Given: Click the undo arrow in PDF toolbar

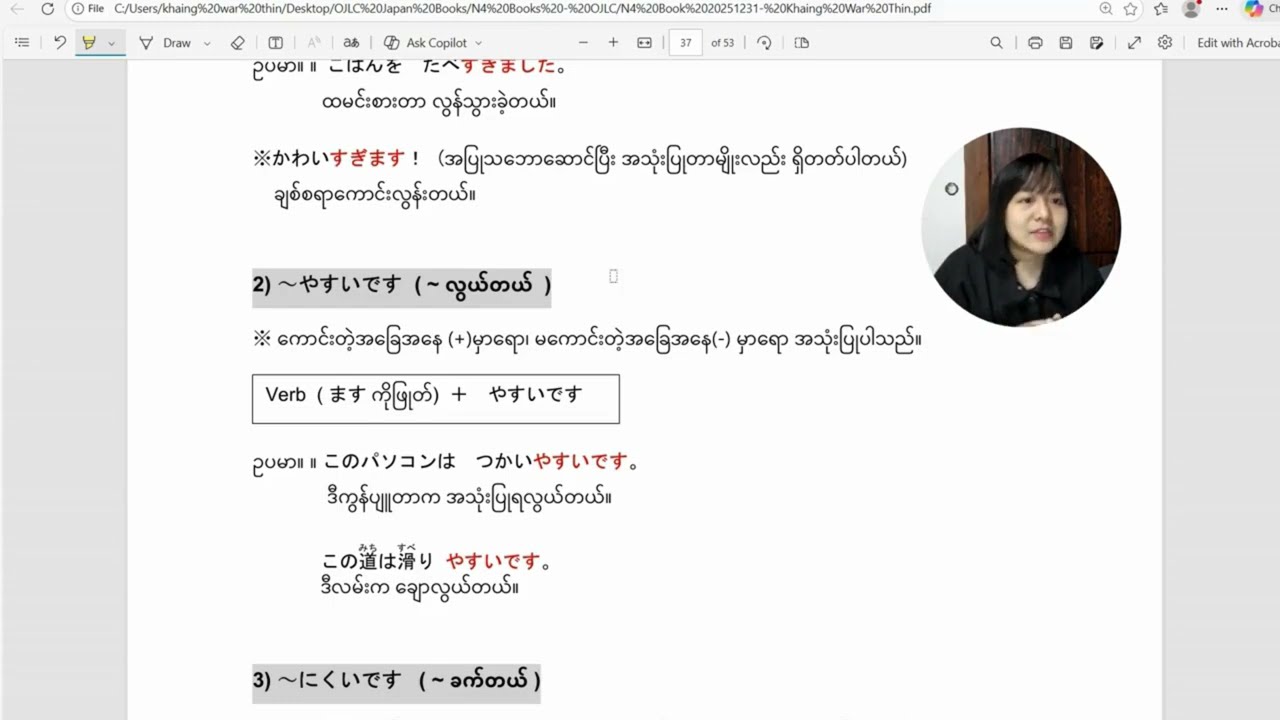Looking at the screenshot, I should point(60,43).
